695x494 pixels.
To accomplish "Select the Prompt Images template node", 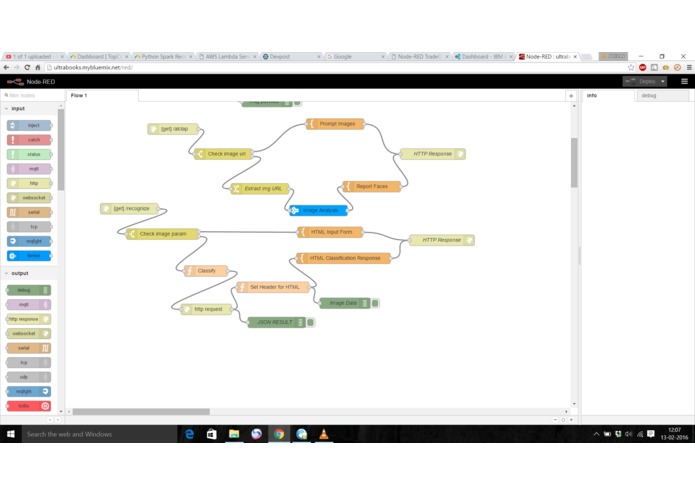I will pyautogui.click(x=335, y=124).
